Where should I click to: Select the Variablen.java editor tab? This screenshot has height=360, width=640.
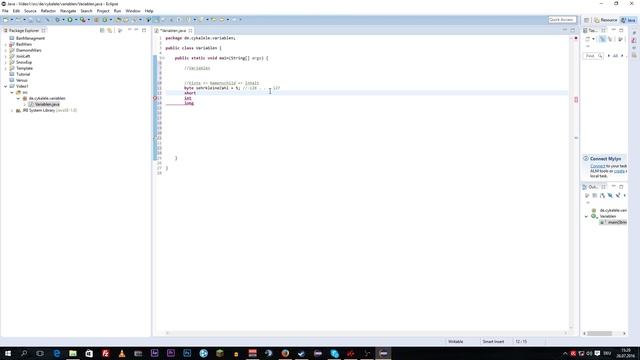(173, 31)
